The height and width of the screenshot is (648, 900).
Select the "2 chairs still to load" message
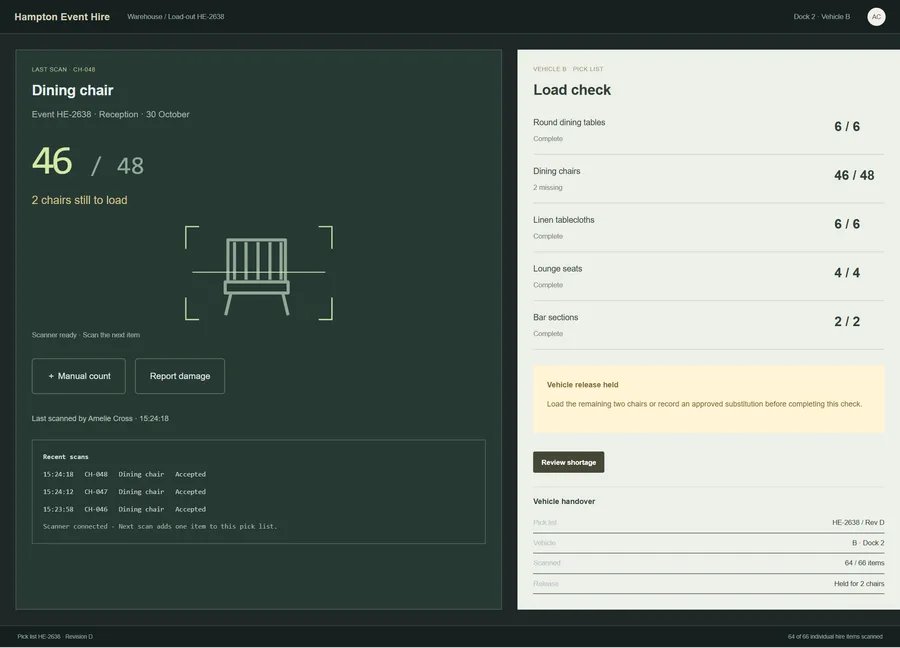(80, 200)
